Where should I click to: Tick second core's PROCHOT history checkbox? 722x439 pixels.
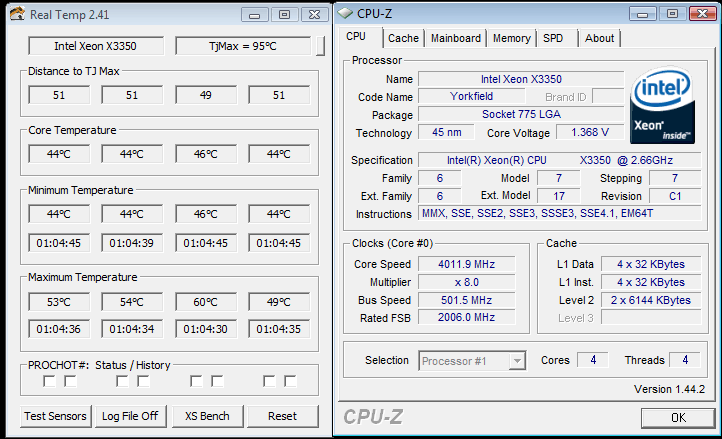[x=144, y=381]
